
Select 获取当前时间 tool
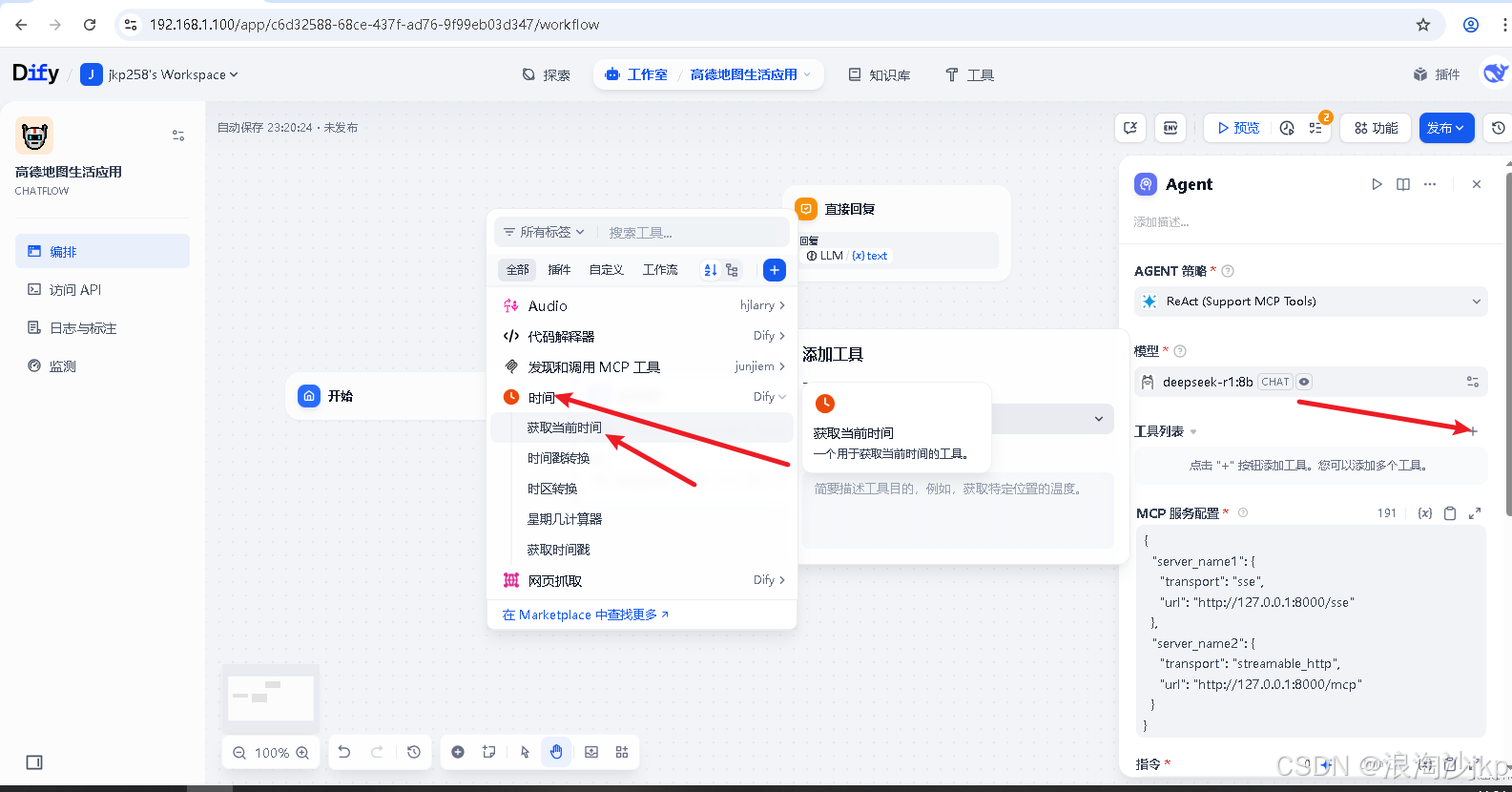642,427
